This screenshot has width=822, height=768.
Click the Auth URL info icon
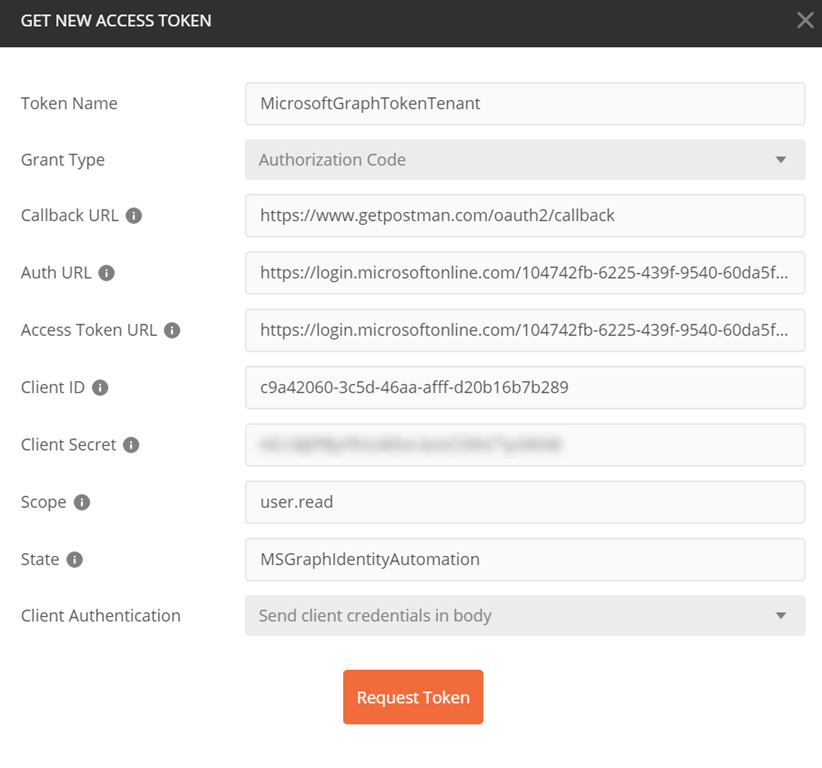click(x=106, y=273)
